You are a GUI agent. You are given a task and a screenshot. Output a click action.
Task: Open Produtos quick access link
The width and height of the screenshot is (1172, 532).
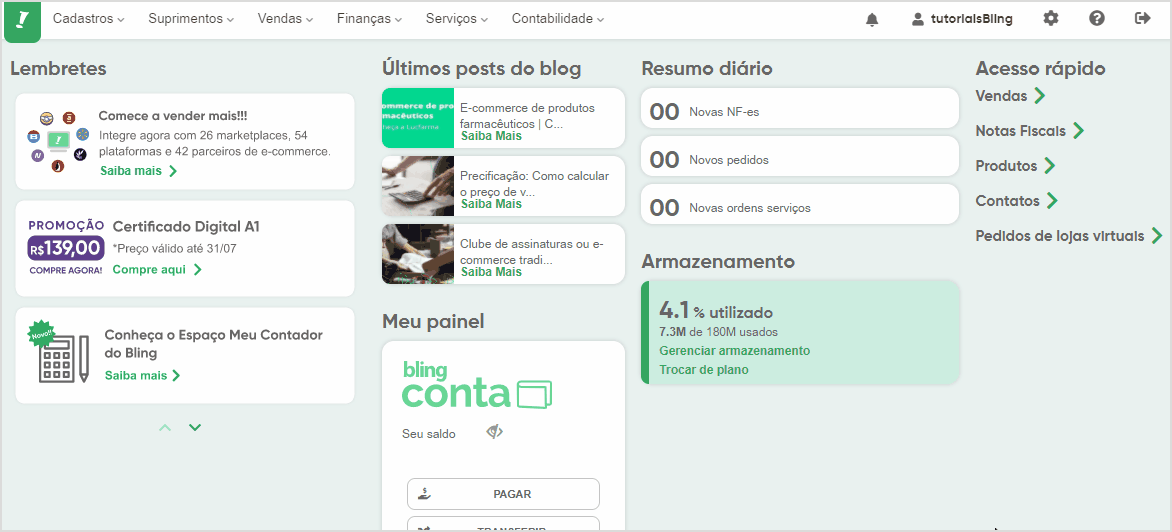click(1016, 166)
